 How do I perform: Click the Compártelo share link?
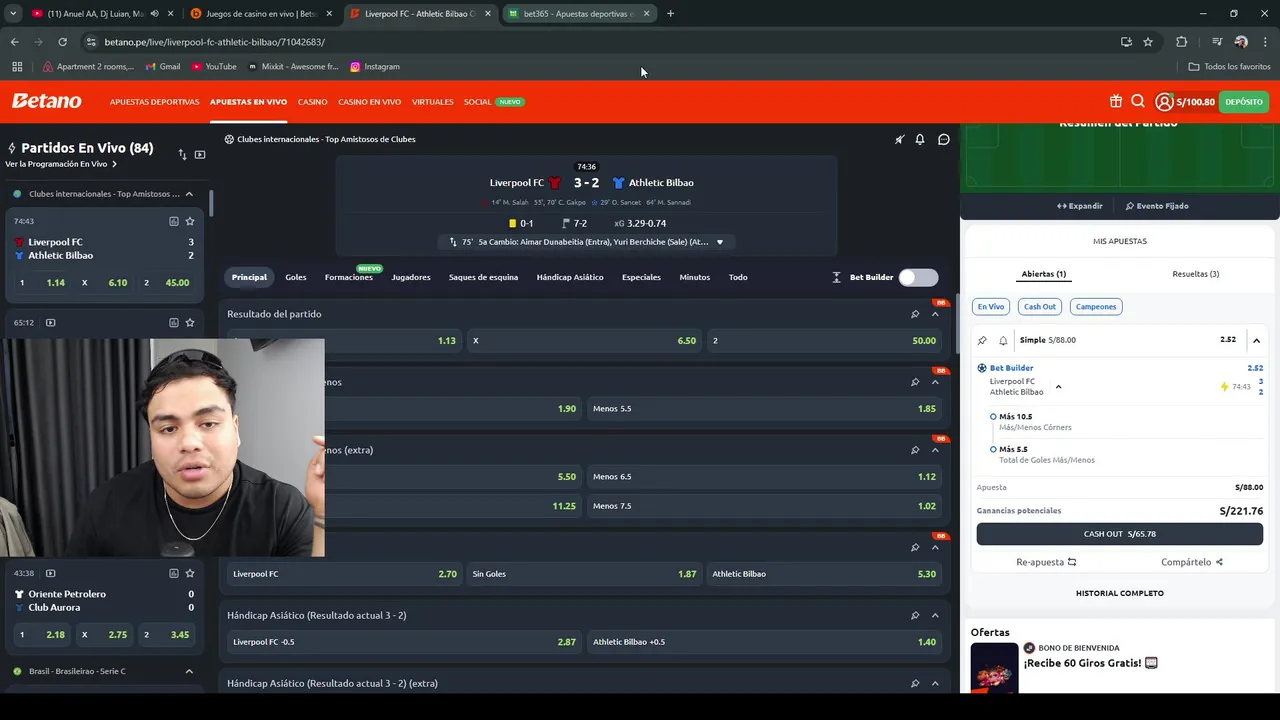(x=1192, y=562)
